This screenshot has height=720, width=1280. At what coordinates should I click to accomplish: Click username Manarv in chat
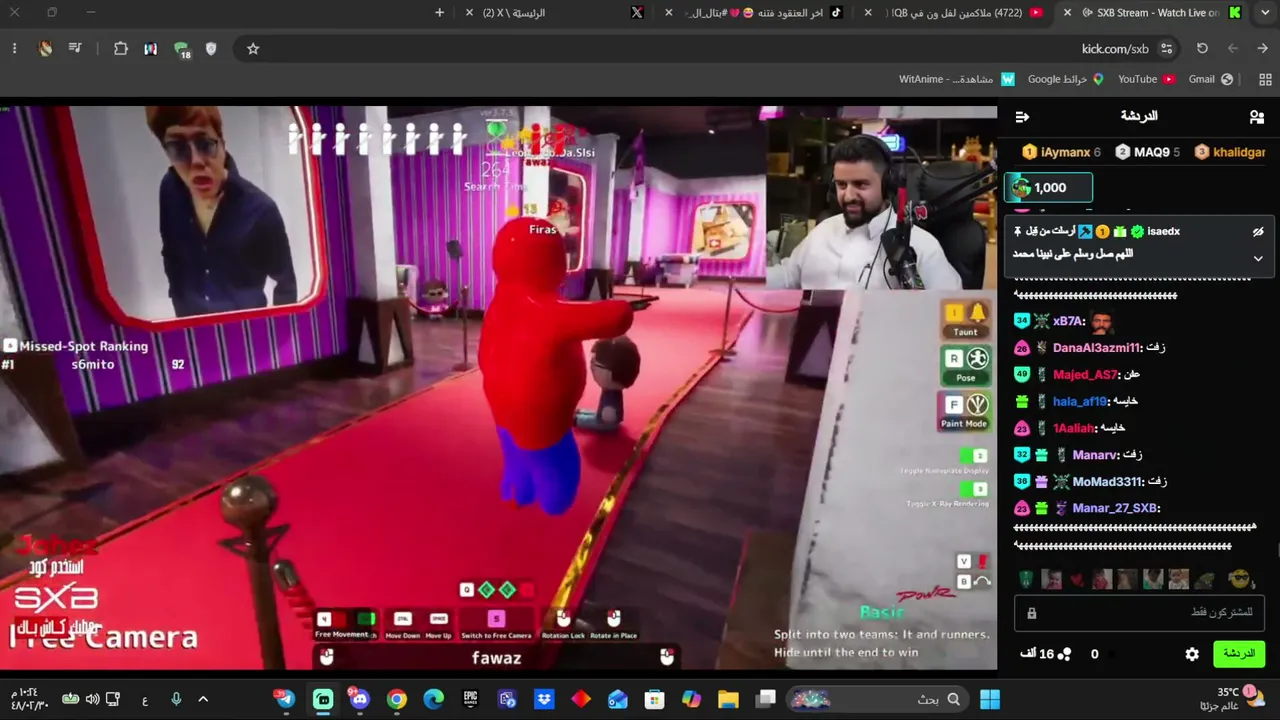click(x=1095, y=455)
